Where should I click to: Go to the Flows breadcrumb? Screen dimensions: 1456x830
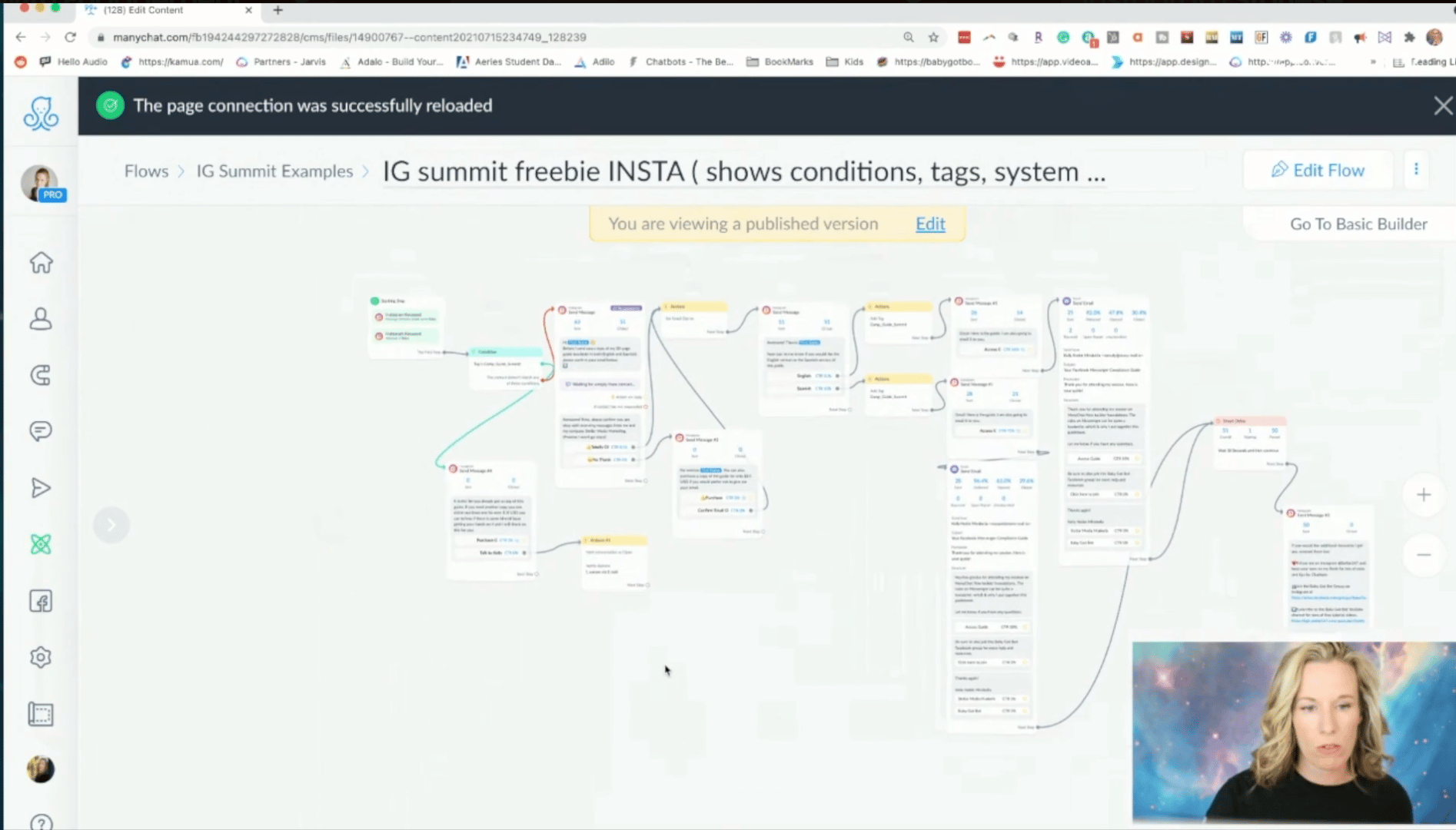[146, 171]
